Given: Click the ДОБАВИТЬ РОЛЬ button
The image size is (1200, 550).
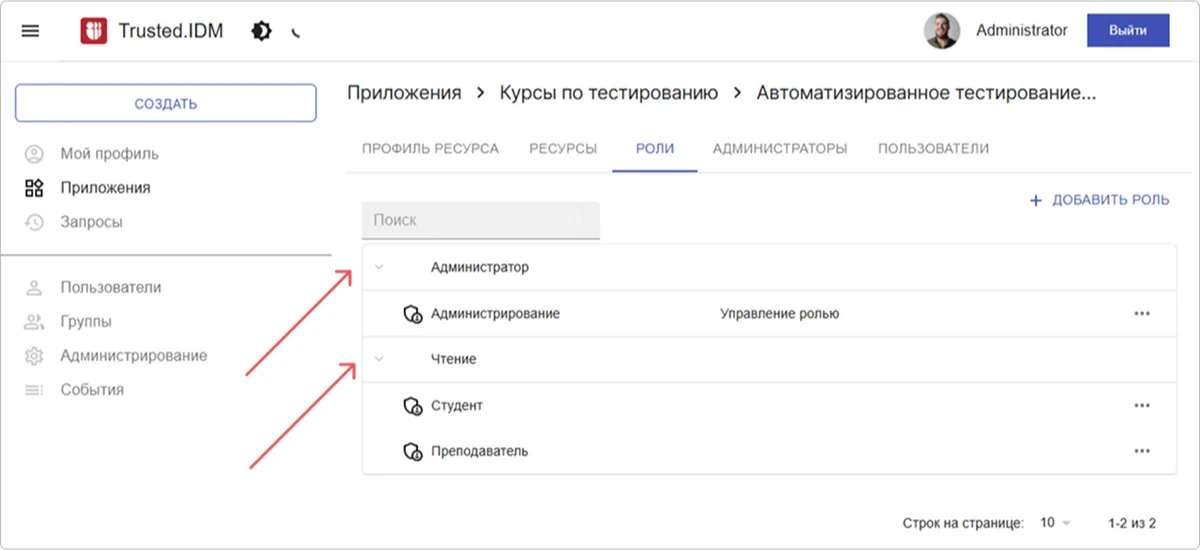Looking at the screenshot, I should 1100,200.
